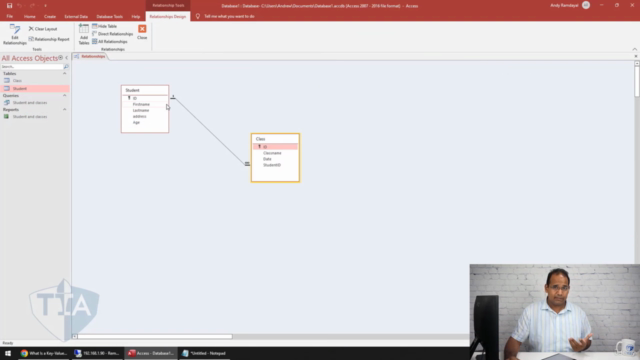
Task: Open the External Data tab
Action: pyautogui.click(x=76, y=17)
